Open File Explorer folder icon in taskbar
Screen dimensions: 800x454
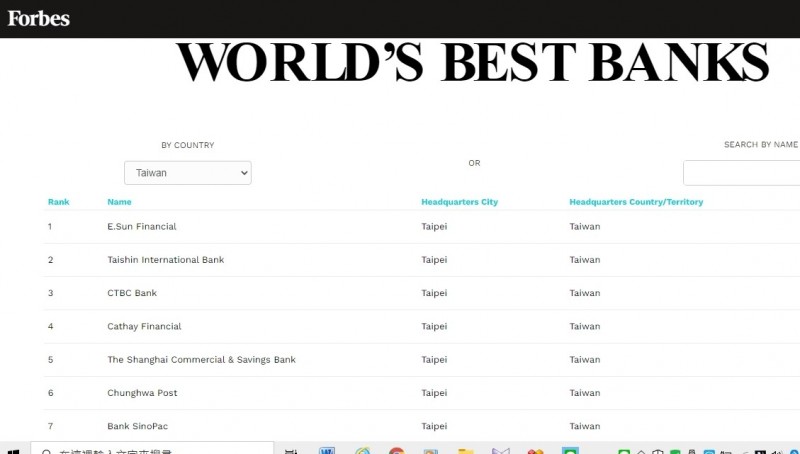[465, 451]
